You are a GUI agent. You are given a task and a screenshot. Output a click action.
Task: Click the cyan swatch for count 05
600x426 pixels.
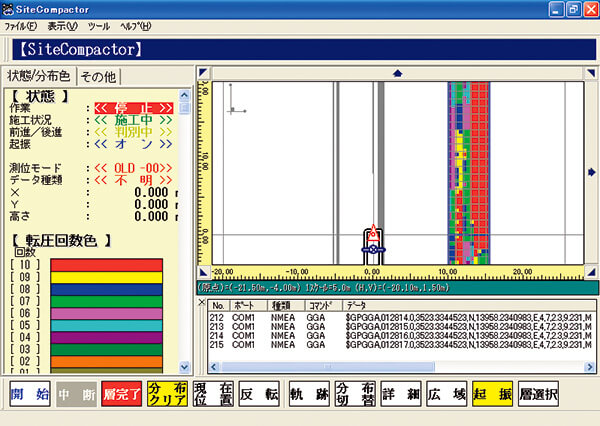pos(107,325)
